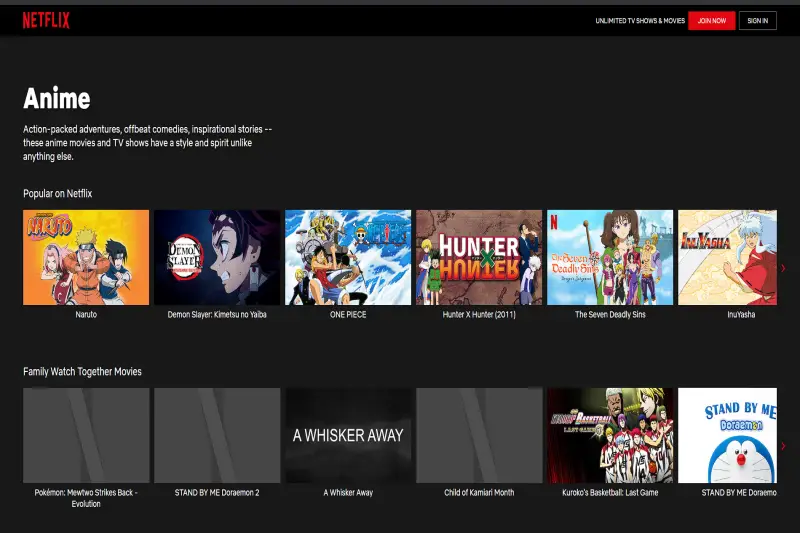800x533 pixels.
Task: Click Kuroko's Basketball: Last Game title text
Action: pos(610,493)
